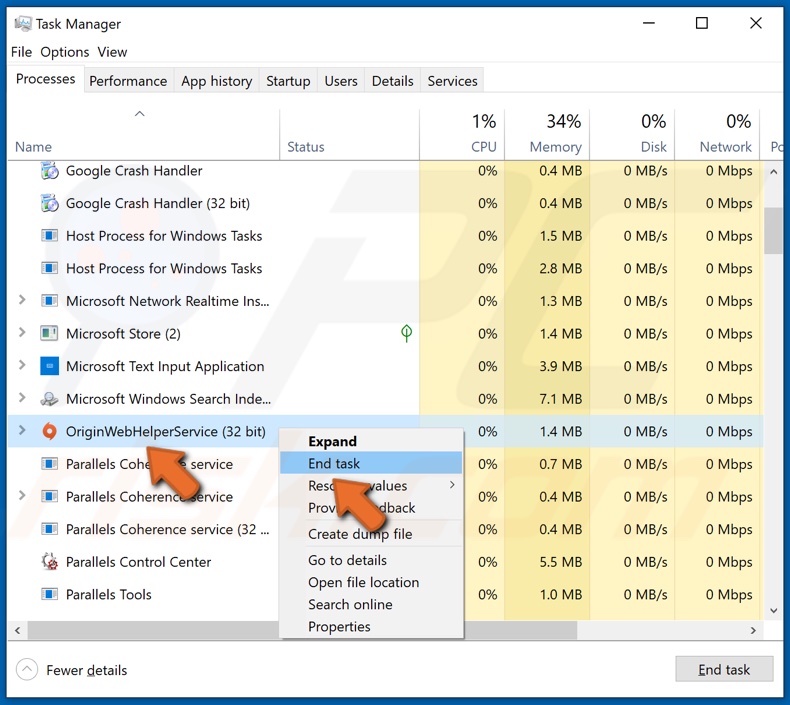
Task: Open the View menu
Action: pyautogui.click(x=112, y=52)
